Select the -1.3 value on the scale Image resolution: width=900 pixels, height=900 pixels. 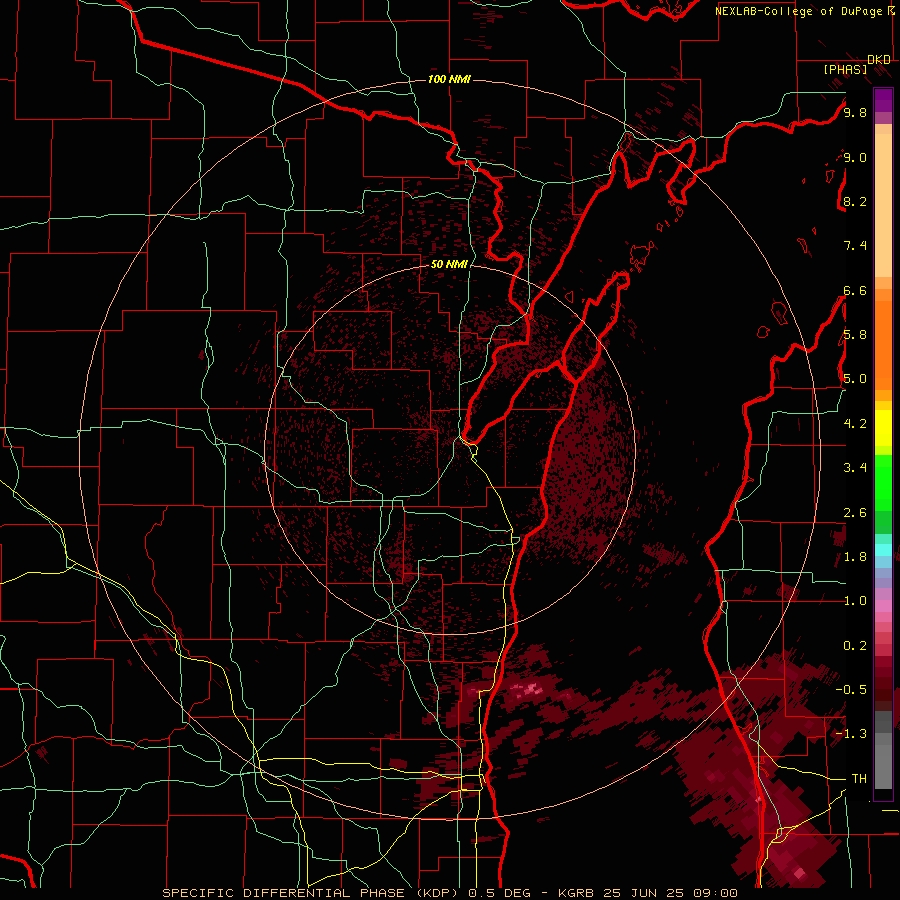(x=851, y=734)
